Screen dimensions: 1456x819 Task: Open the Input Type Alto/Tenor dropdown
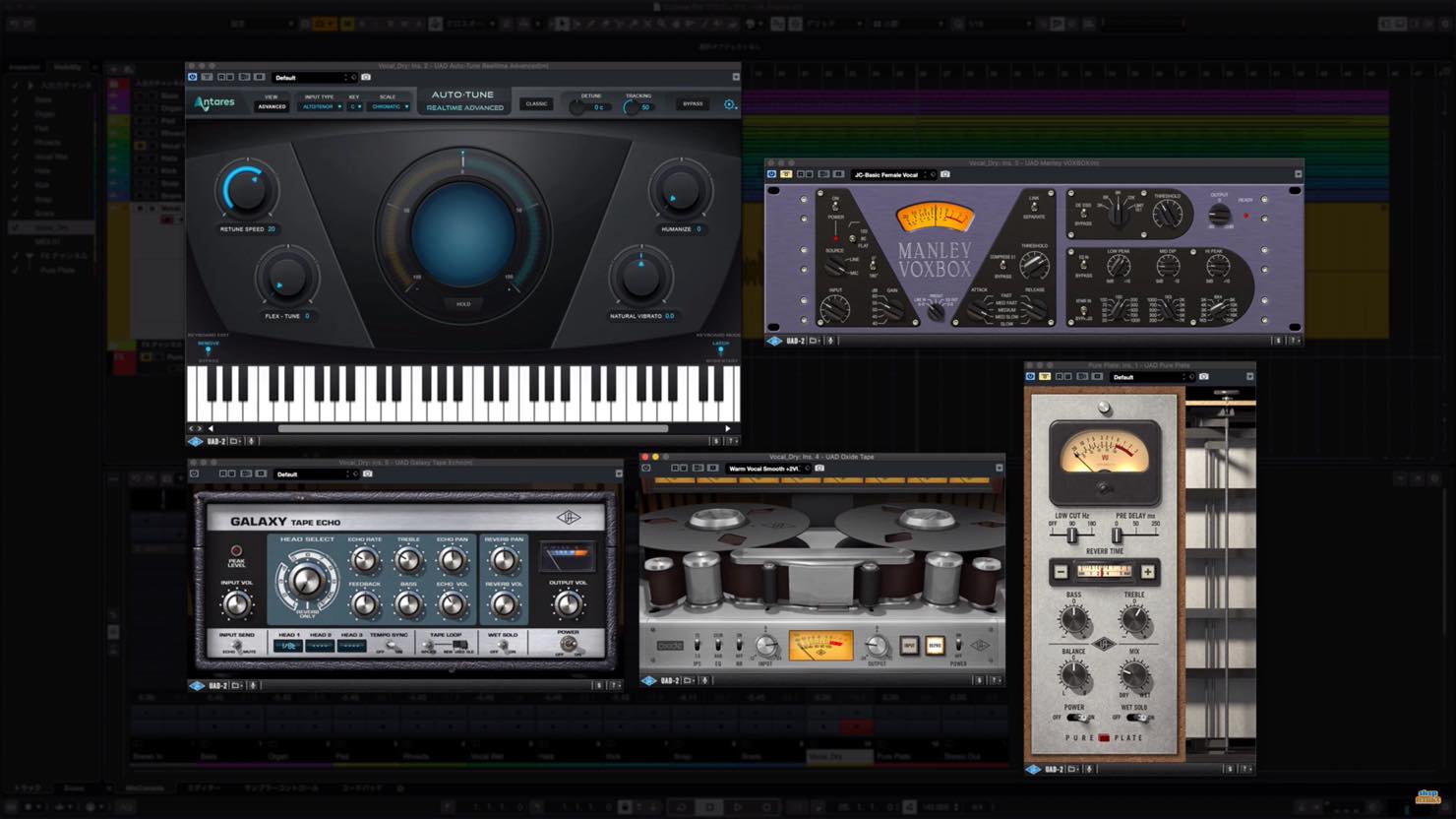320,106
